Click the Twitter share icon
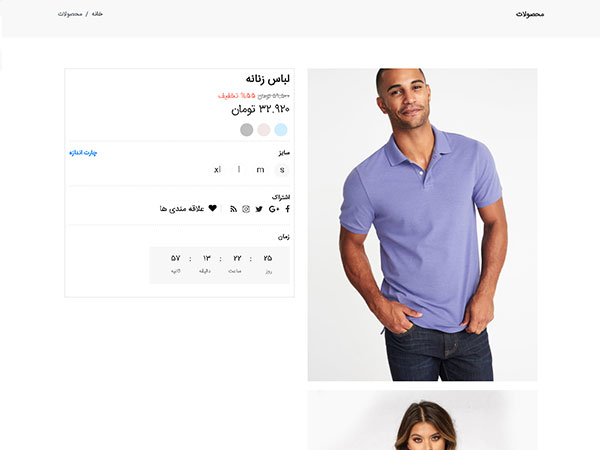This screenshot has height=450, width=600. [260, 209]
